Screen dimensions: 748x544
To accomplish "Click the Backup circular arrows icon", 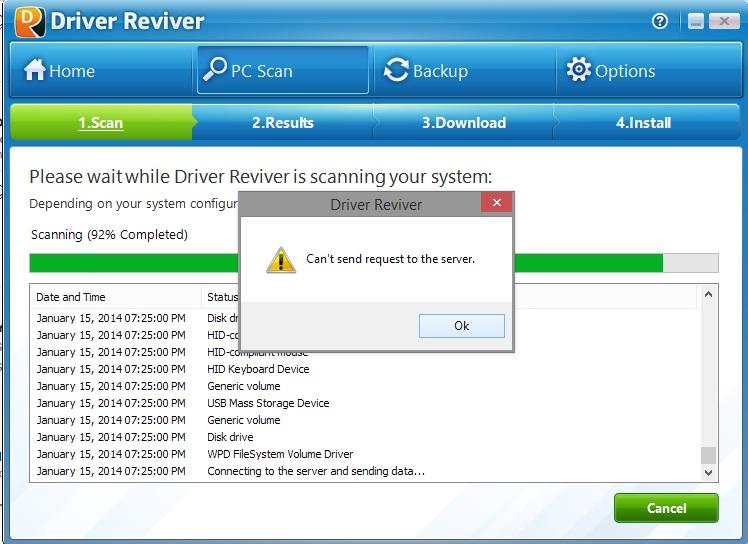I will (396, 70).
